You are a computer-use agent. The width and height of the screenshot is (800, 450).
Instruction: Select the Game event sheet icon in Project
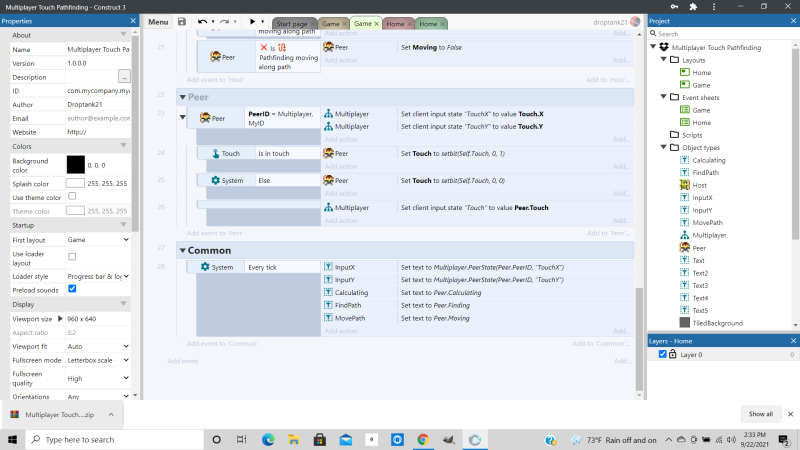click(685, 110)
